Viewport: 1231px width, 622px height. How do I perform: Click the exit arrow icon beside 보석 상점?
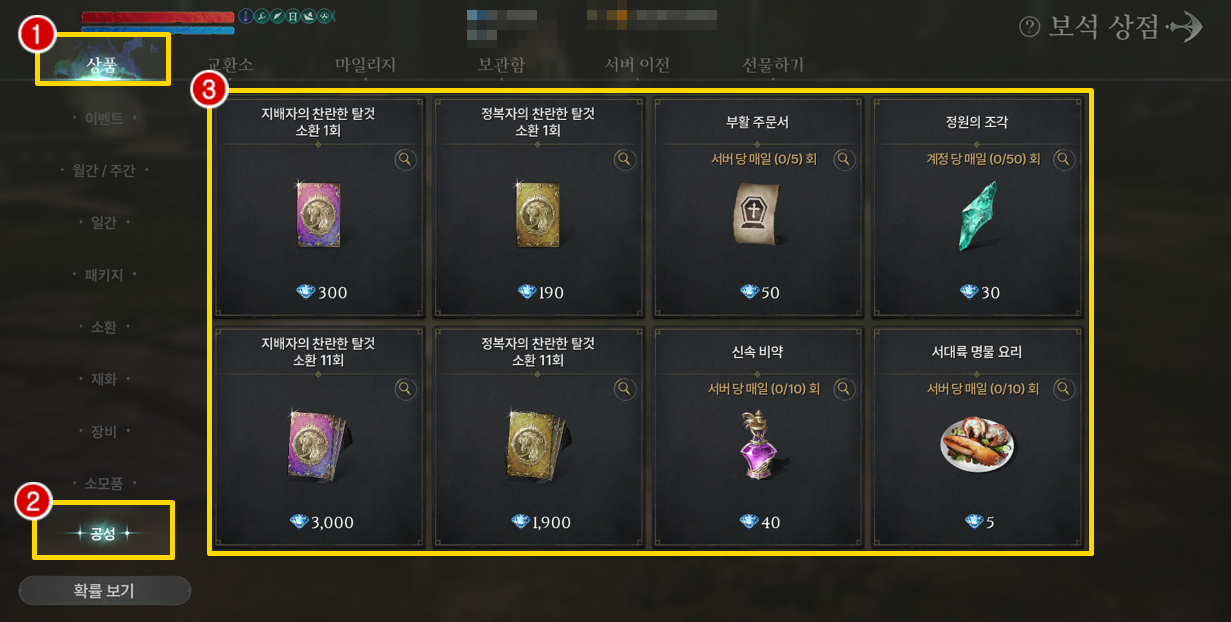[1185, 28]
